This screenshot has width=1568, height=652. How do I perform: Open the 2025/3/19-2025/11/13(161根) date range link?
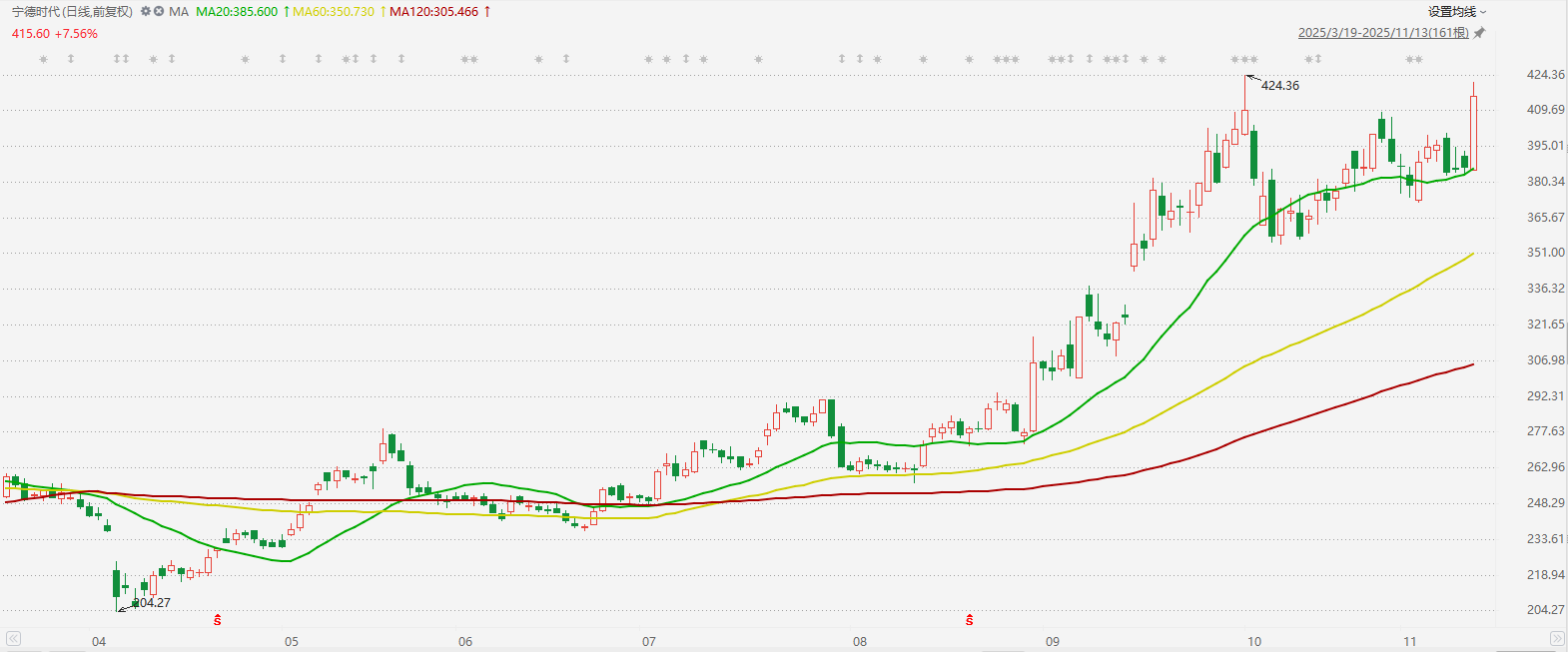coord(1383,33)
